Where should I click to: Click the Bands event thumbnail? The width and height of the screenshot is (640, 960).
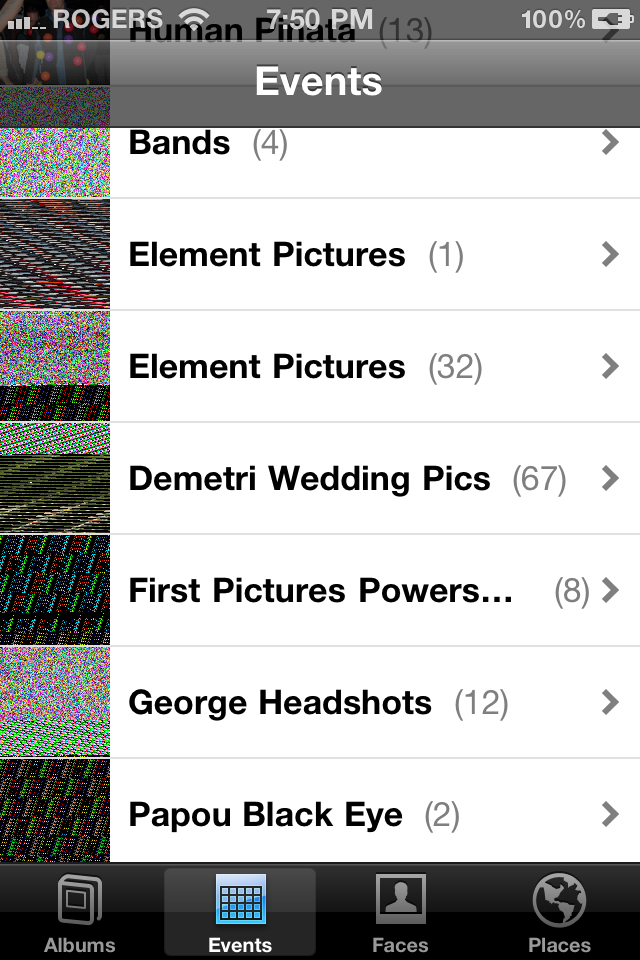coord(55,162)
